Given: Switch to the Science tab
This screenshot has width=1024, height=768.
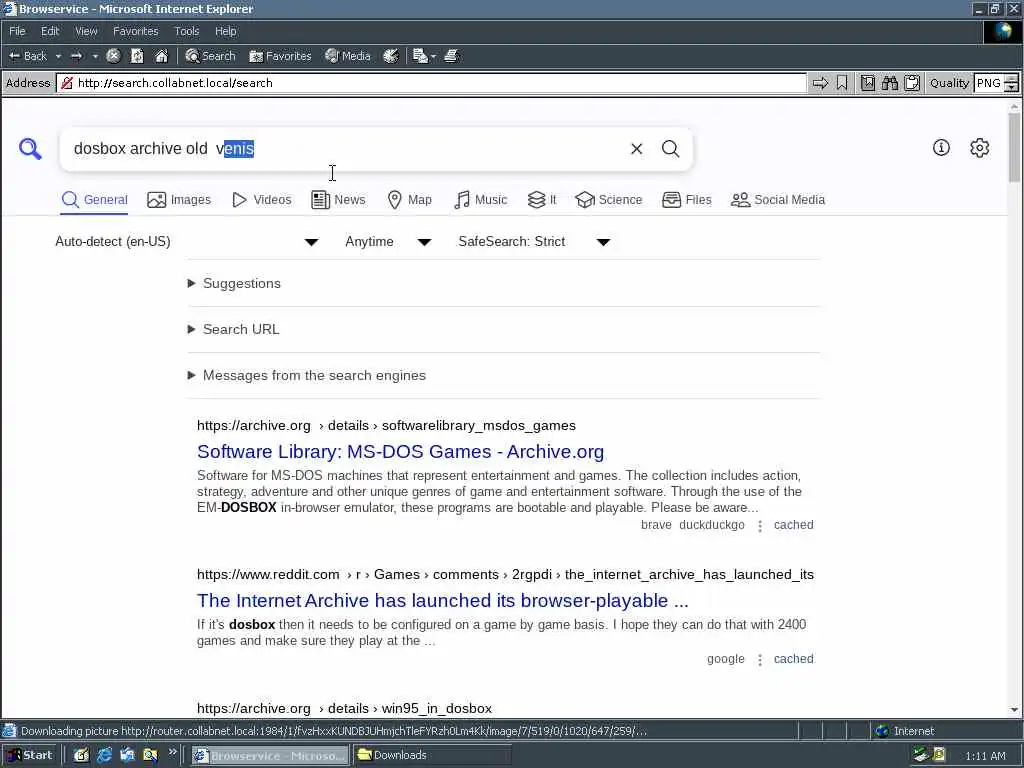Looking at the screenshot, I should [609, 200].
